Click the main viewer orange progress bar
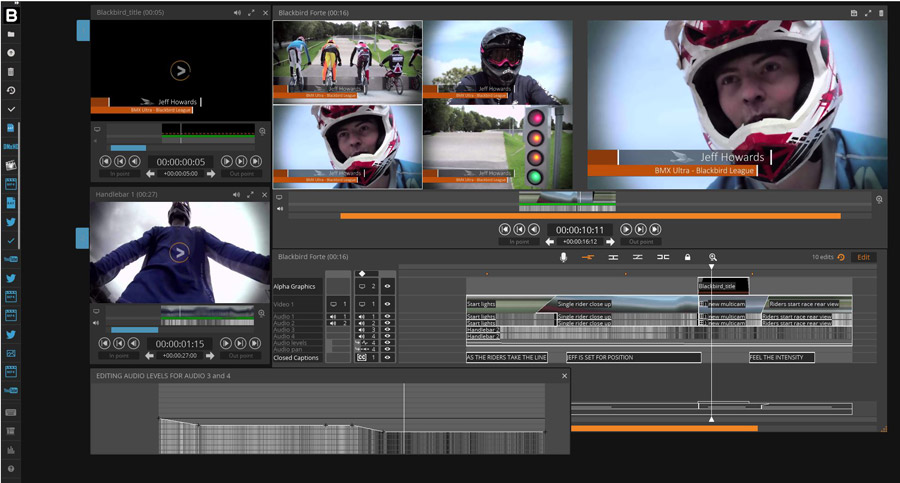Image resolution: width=900 pixels, height=483 pixels. [x=591, y=216]
